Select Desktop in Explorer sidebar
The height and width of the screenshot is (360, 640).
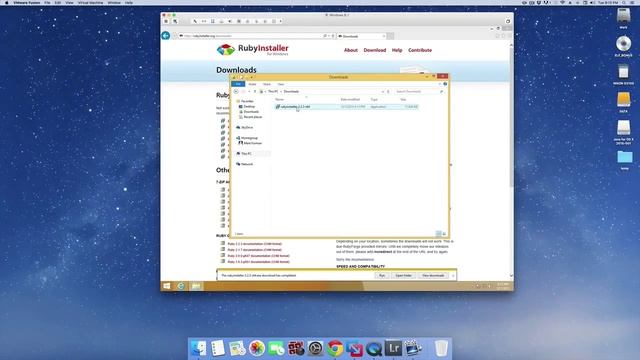pyautogui.click(x=249, y=107)
